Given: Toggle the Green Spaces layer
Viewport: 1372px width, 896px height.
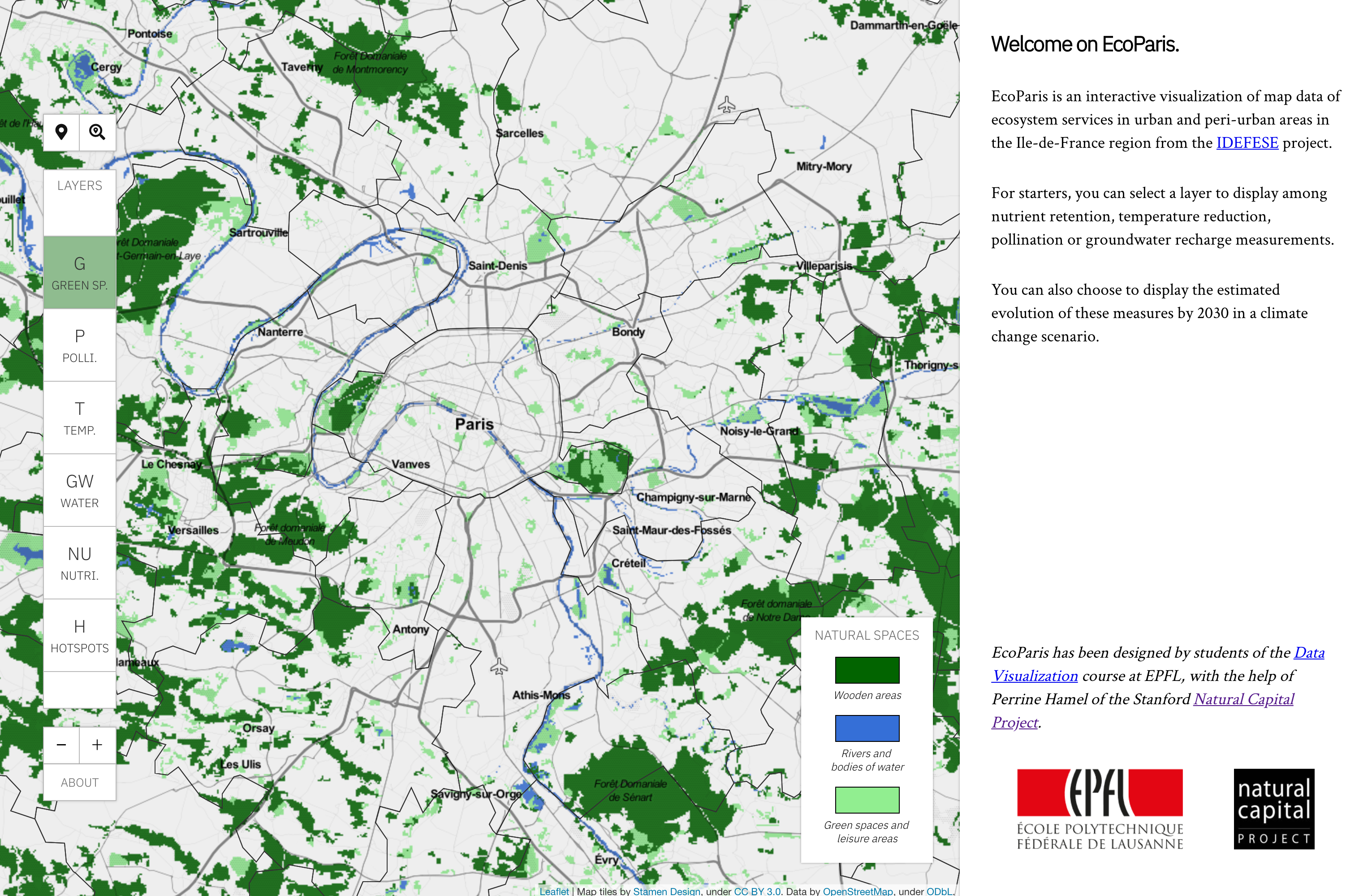Looking at the screenshot, I should tap(80, 272).
